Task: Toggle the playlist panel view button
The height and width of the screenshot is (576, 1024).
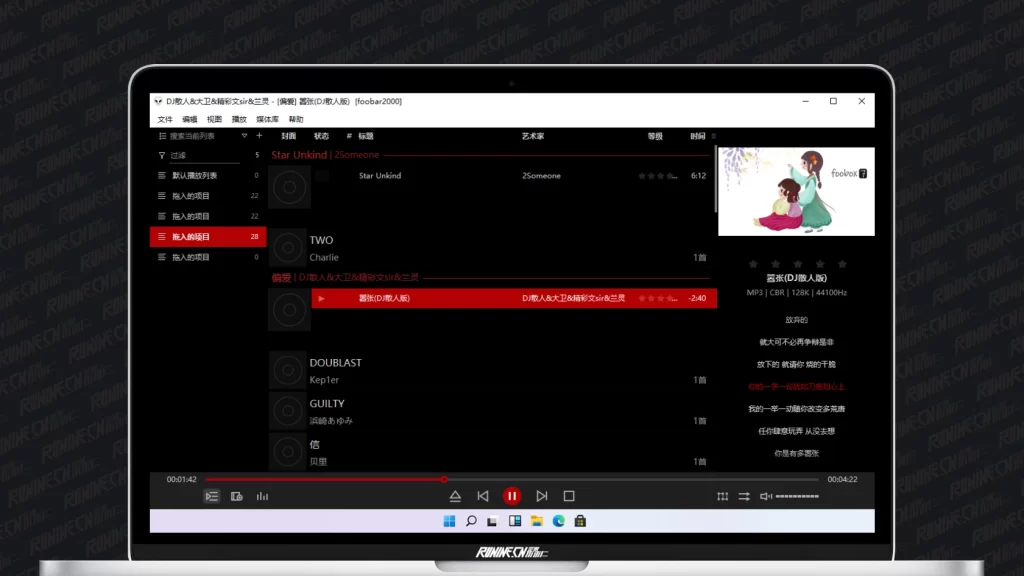Action: coord(211,496)
